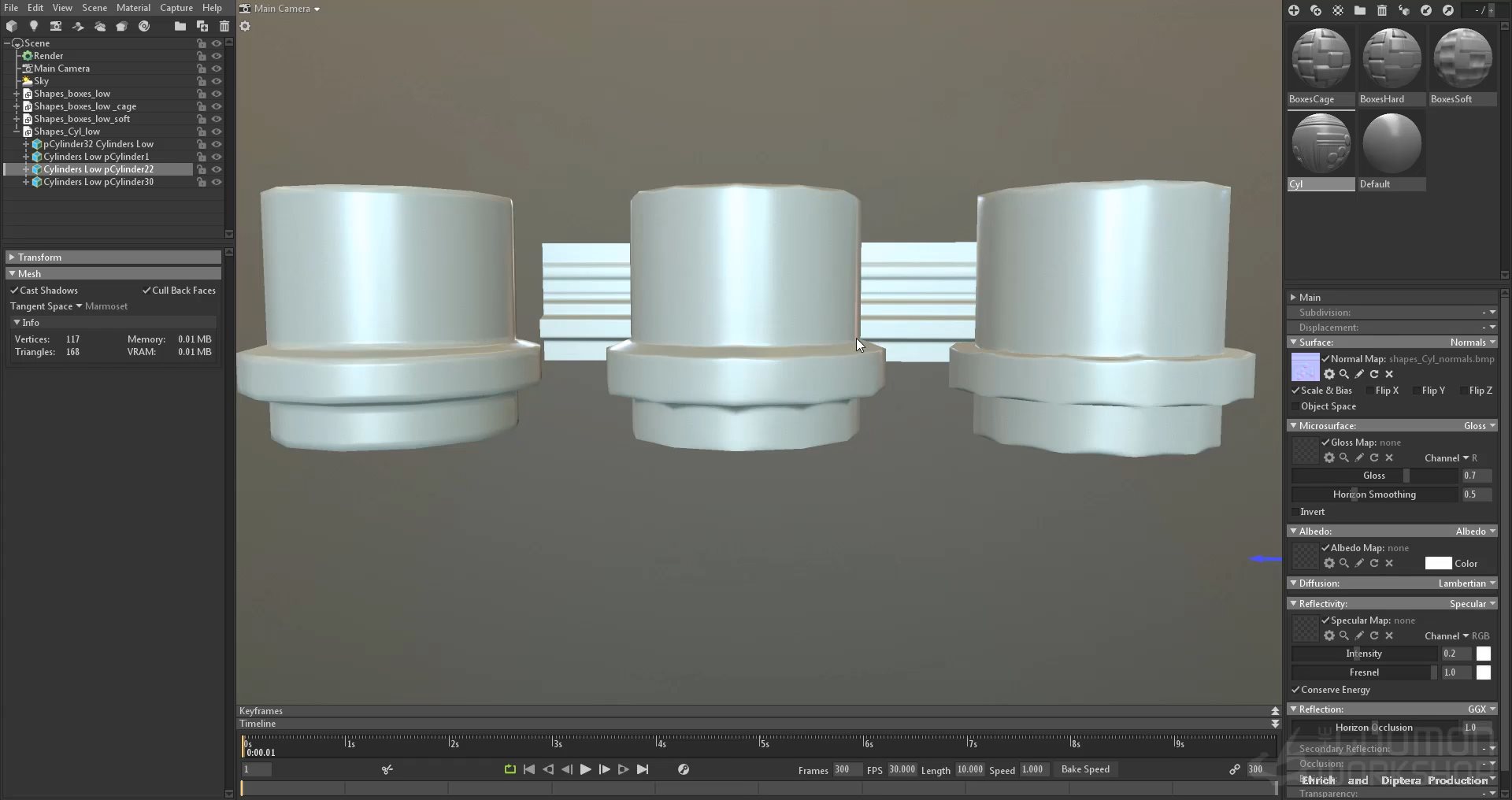Enable the Object Space checkbox
Viewport: 1512px width, 800px height.
pos(1295,406)
